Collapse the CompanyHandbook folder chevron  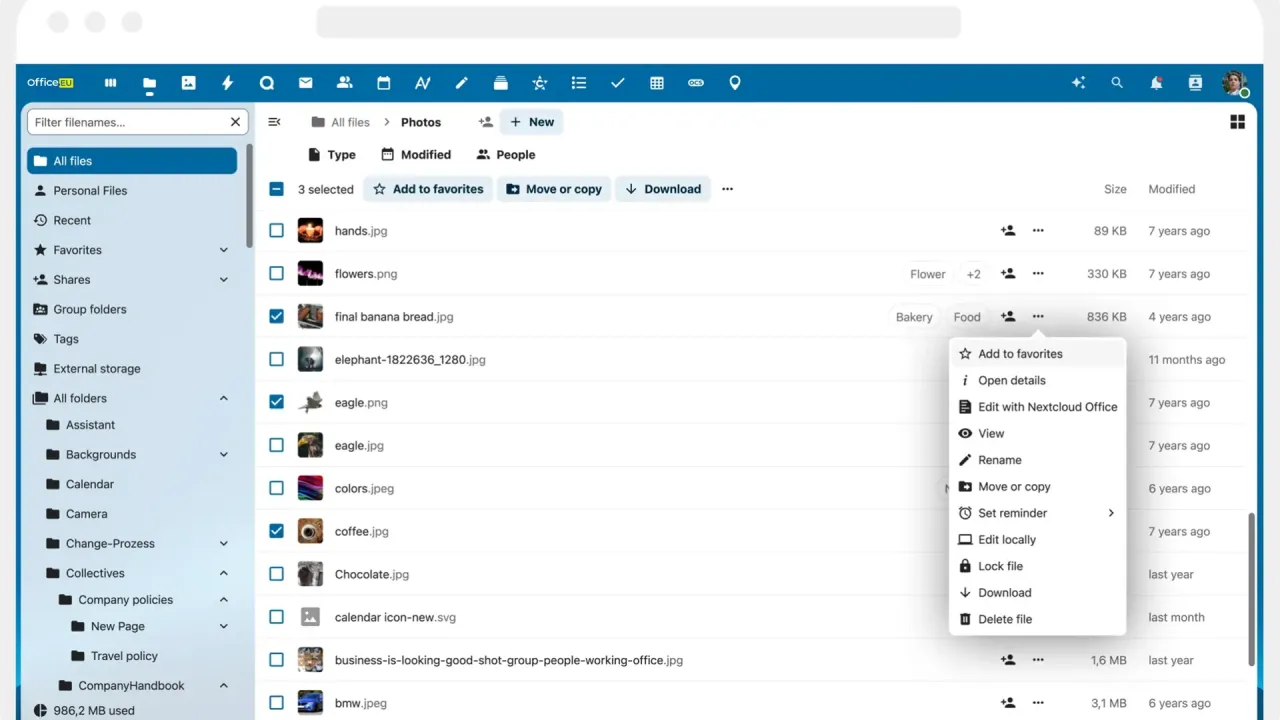224,686
